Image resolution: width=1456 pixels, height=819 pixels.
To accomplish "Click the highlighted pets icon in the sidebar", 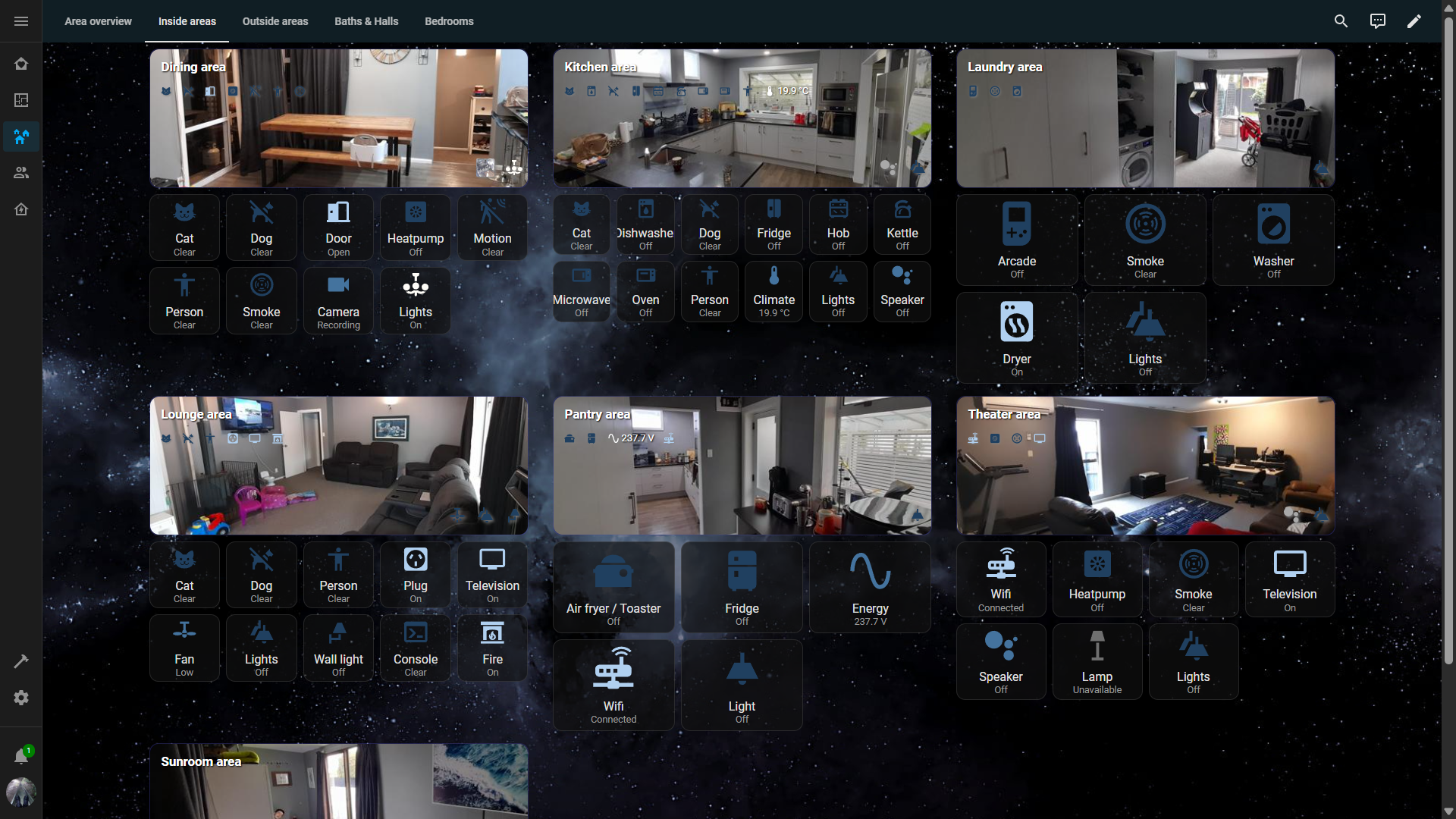I will (21, 136).
